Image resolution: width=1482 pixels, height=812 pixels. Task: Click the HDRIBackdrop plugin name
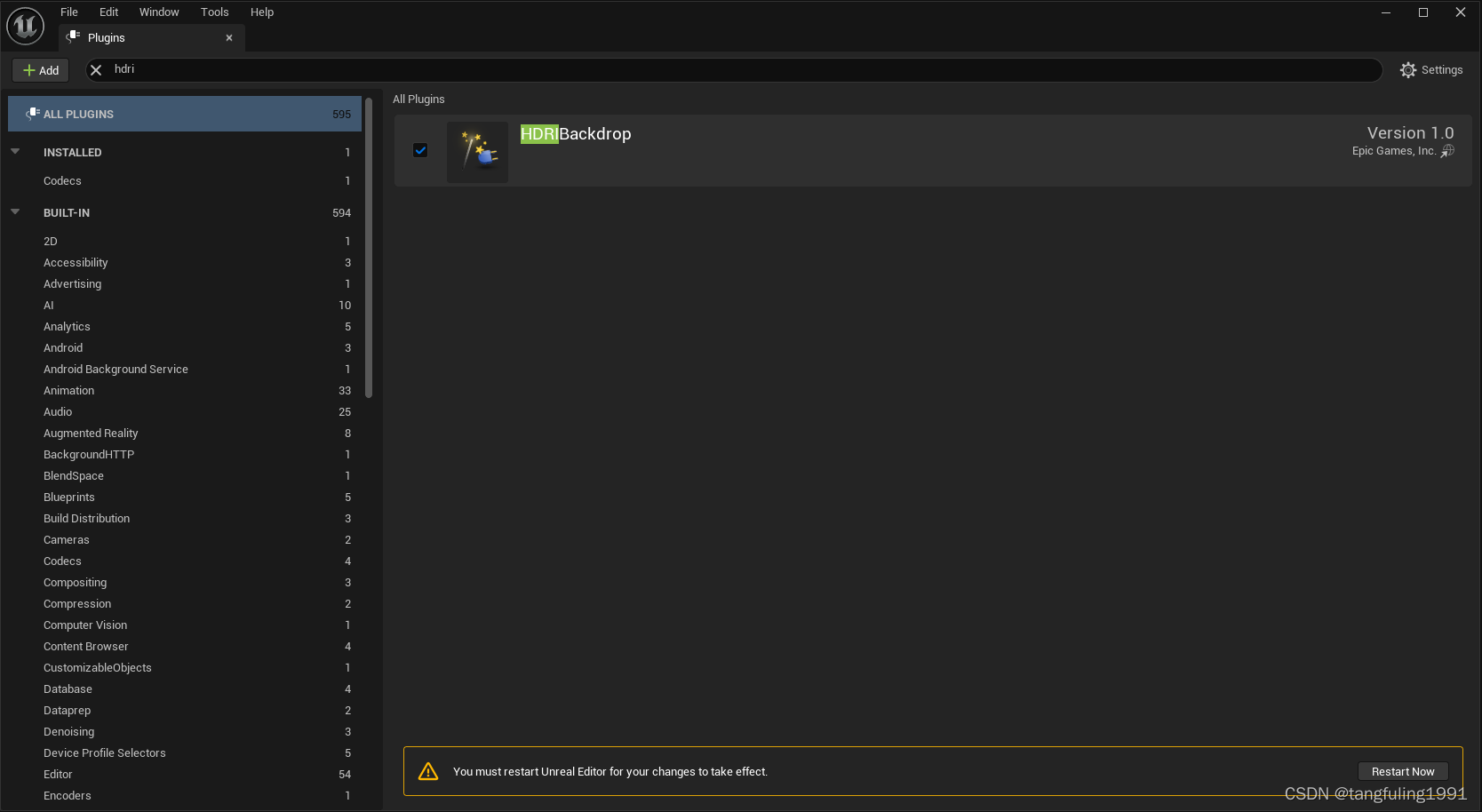tap(576, 134)
